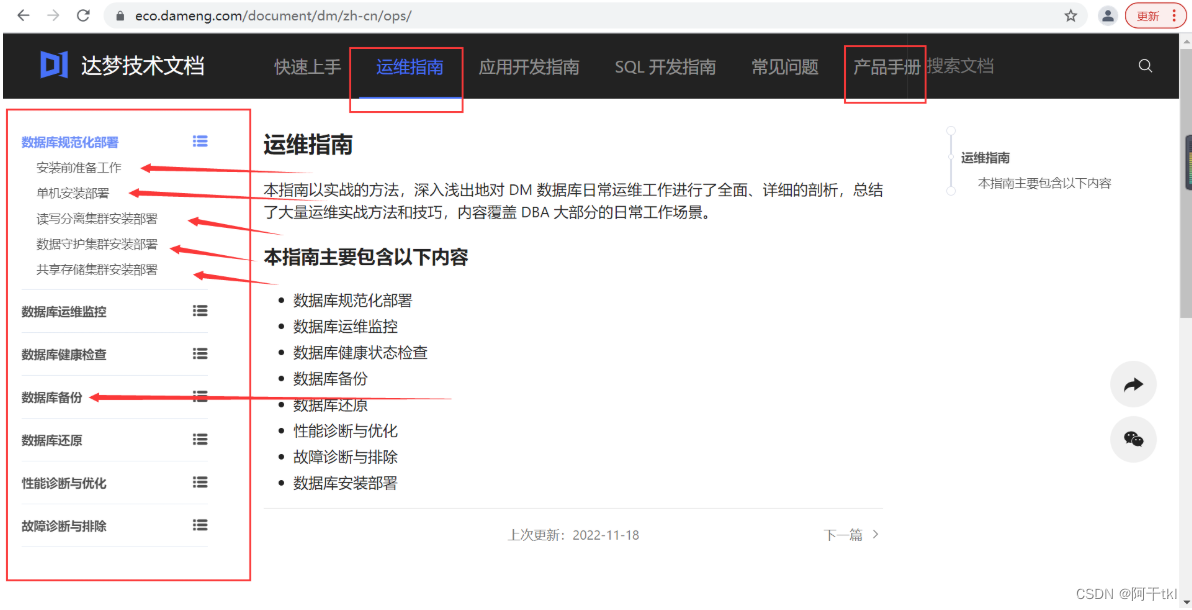Viewport: 1192px width, 610px height.
Task: Open the SQL 开发指南 nav tab
Action: (x=665, y=67)
